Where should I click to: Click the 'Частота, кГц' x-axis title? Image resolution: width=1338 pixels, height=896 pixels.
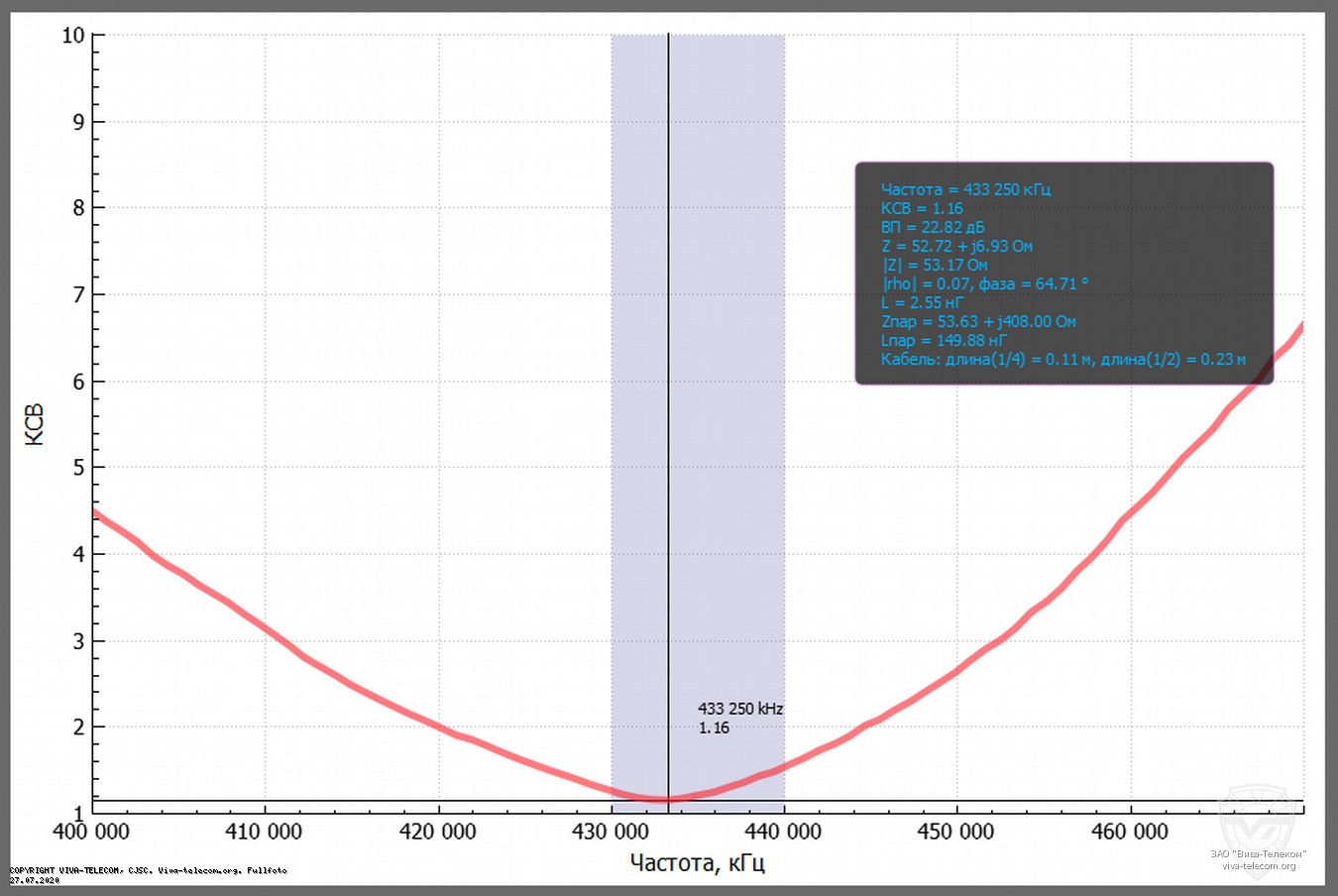coord(697,862)
